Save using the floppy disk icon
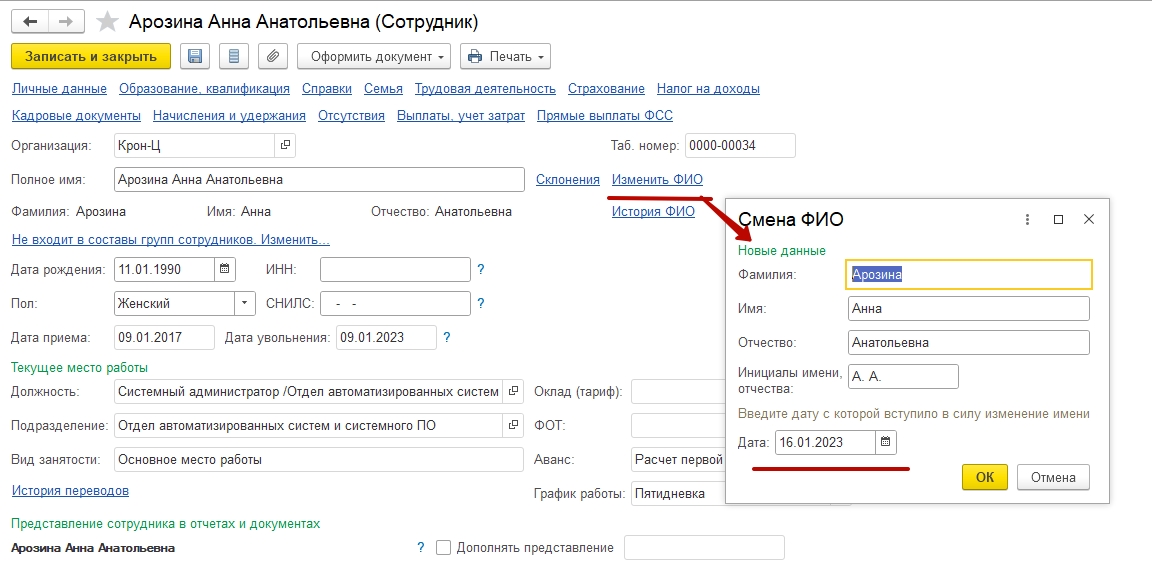The image size is (1152, 567). (195, 56)
